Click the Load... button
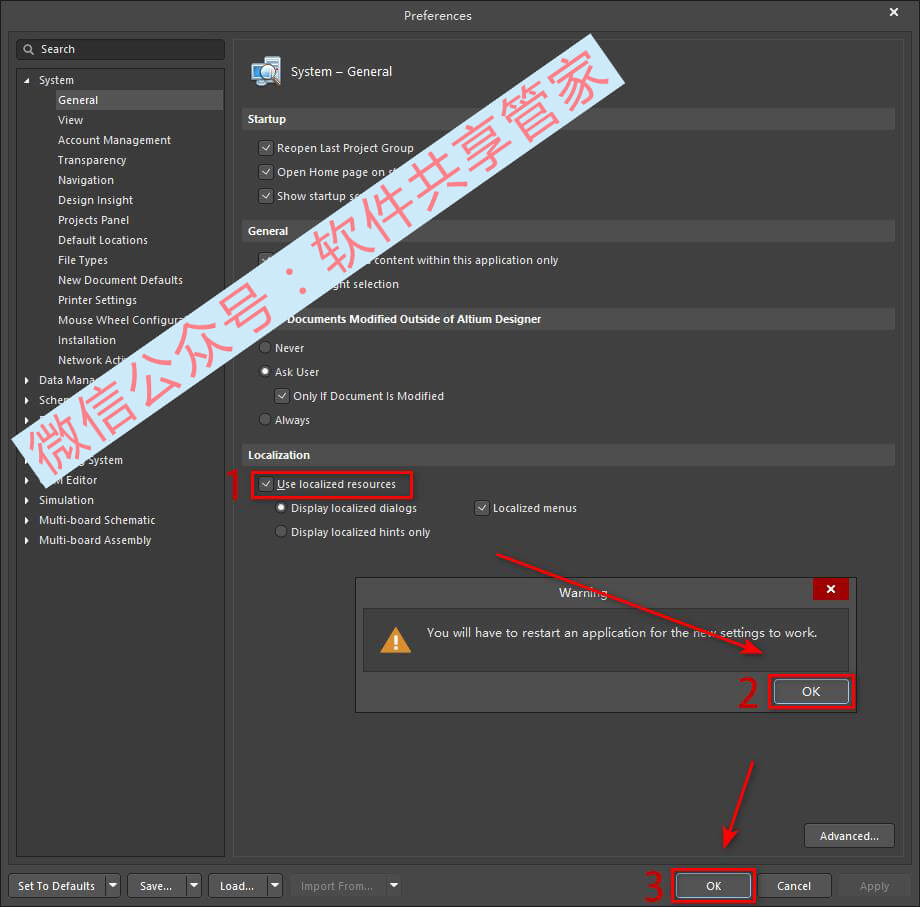This screenshot has width=920, height=907. 238,885
